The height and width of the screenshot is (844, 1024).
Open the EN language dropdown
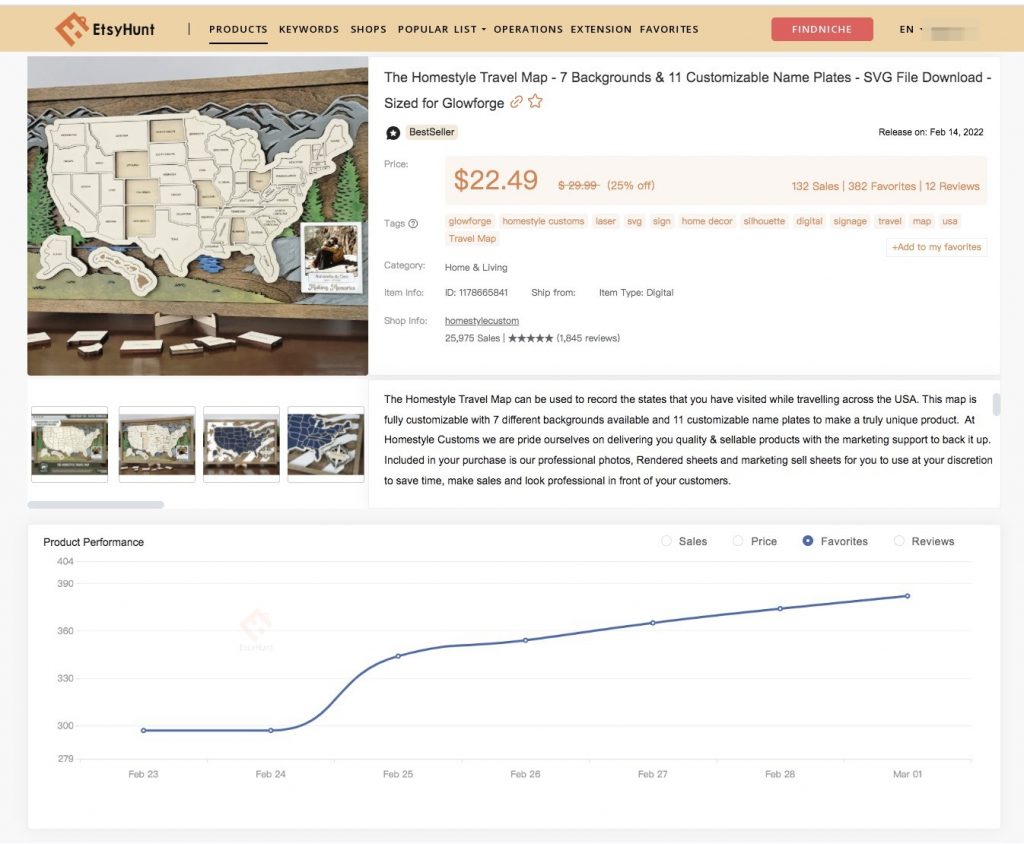pyautogui.click(x=906, y=29)
